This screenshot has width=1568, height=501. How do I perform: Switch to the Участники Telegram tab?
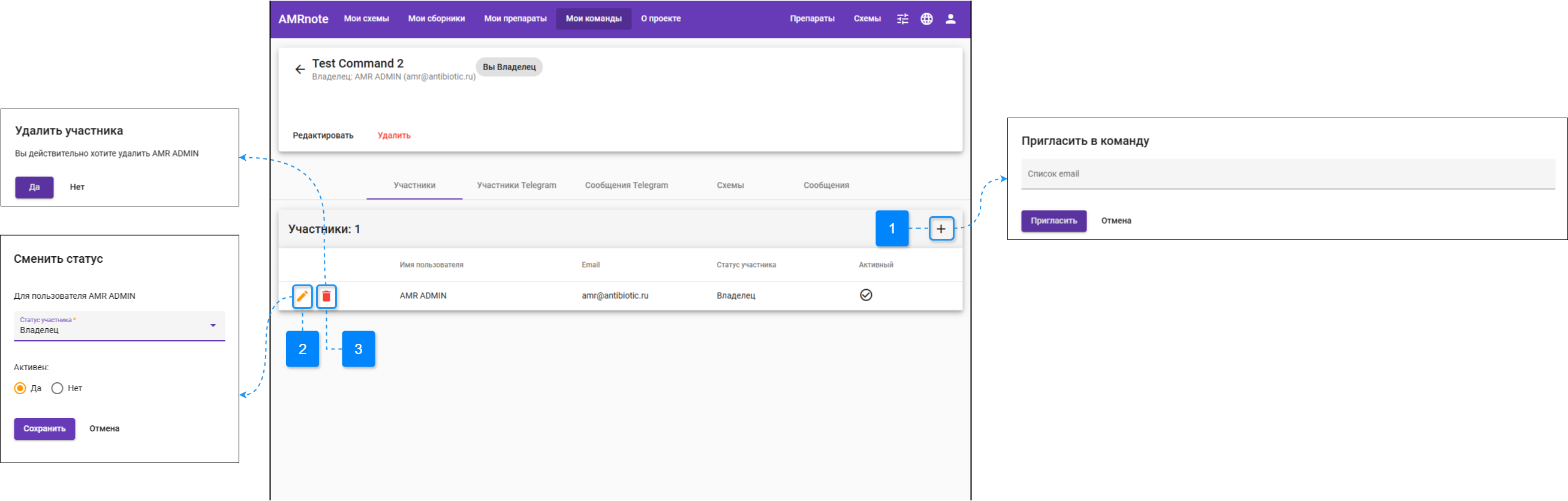tap(516, 185)
